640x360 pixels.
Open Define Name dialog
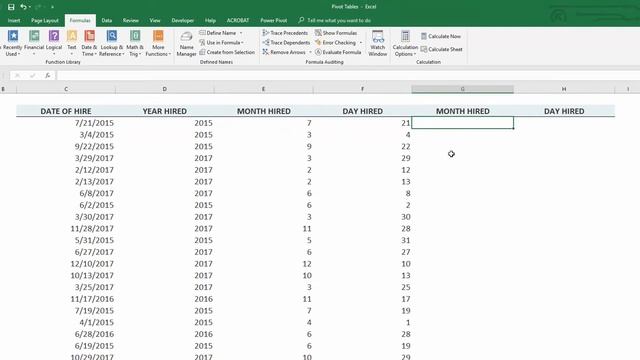(218, 33)
